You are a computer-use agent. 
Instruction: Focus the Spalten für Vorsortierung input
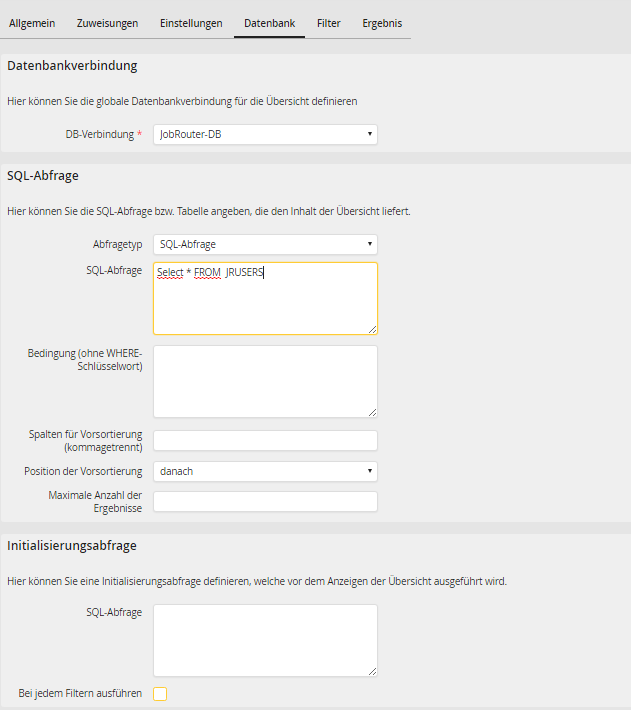point(265,440)
